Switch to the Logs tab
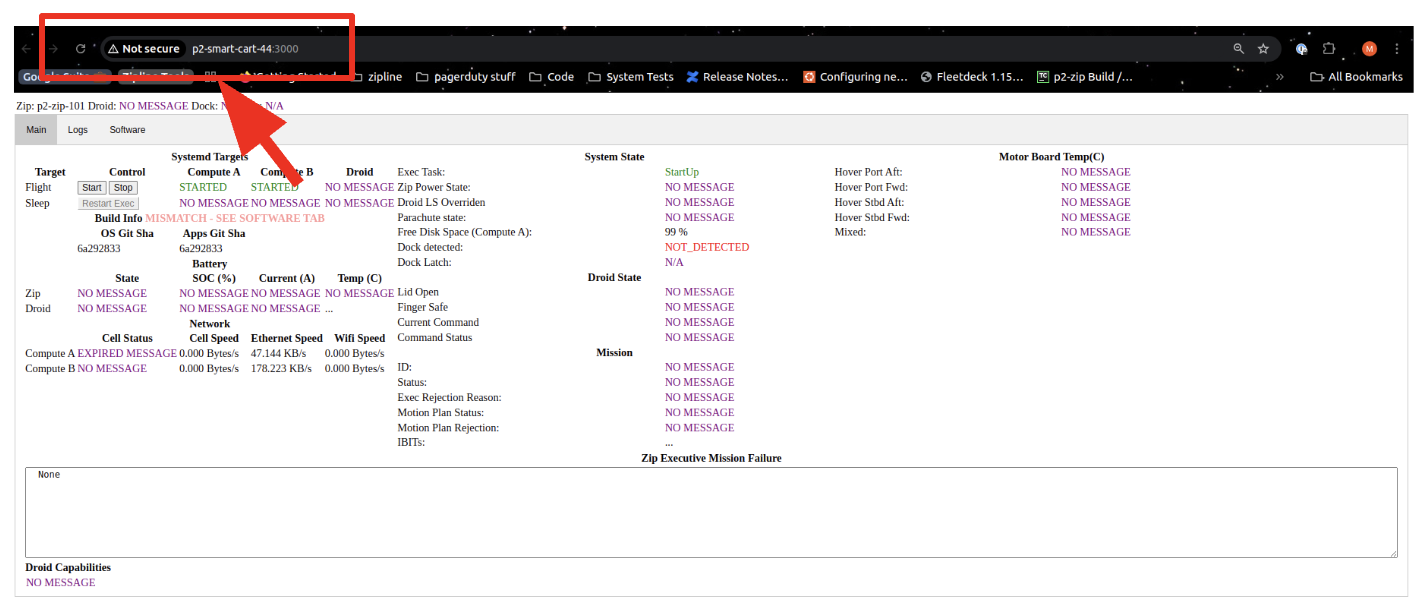The height and width of the screenshot is (602, 1420). pos(78,130)
